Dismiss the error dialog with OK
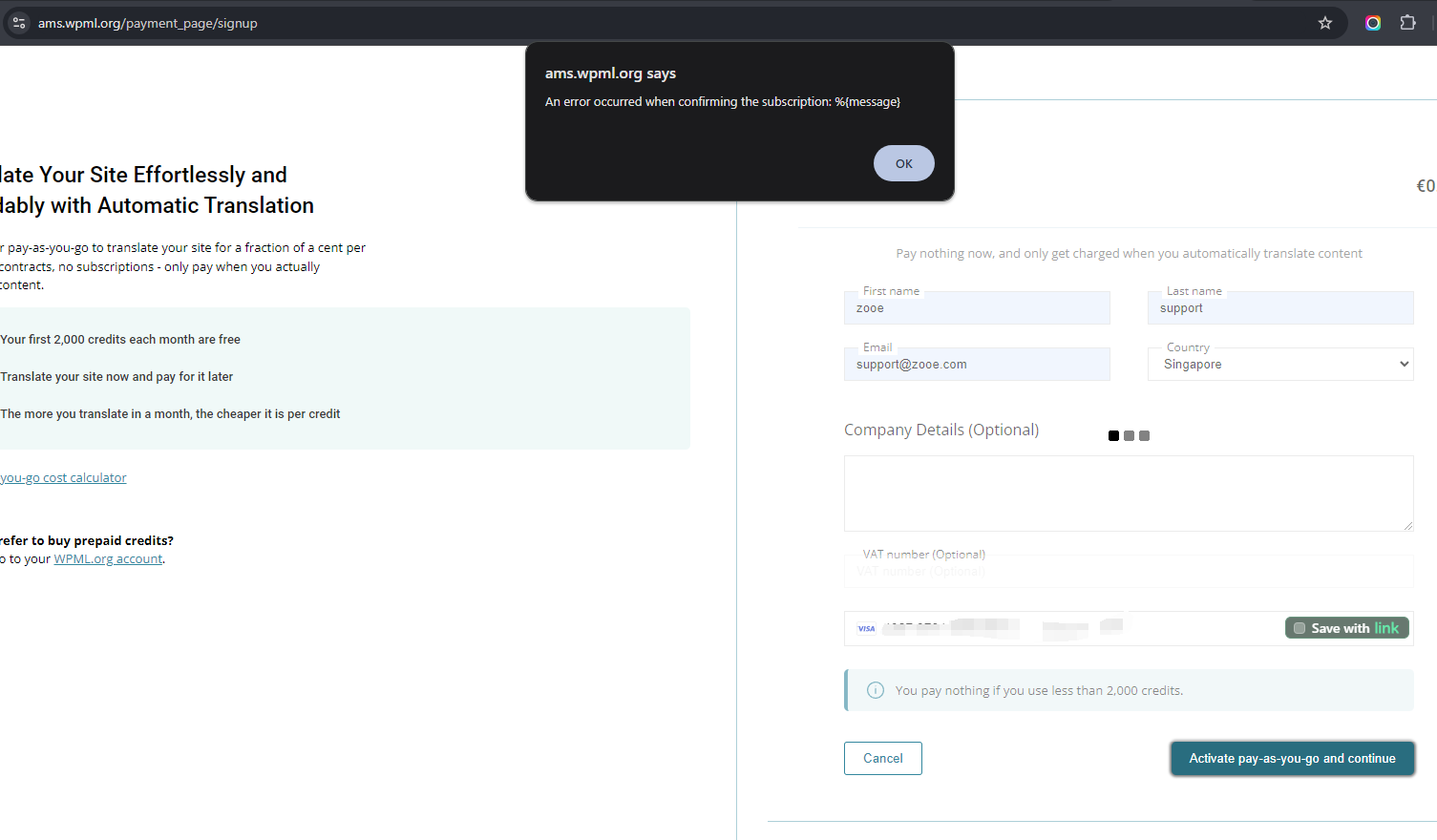The image size is (1437, 840). [x=904, y=163]
